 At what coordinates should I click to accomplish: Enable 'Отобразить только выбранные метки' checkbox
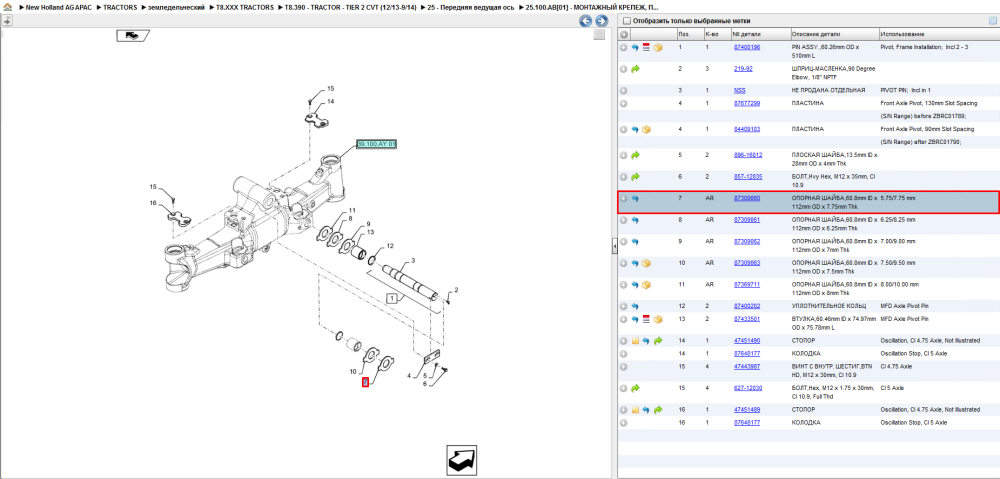click(x=626, y=21)
